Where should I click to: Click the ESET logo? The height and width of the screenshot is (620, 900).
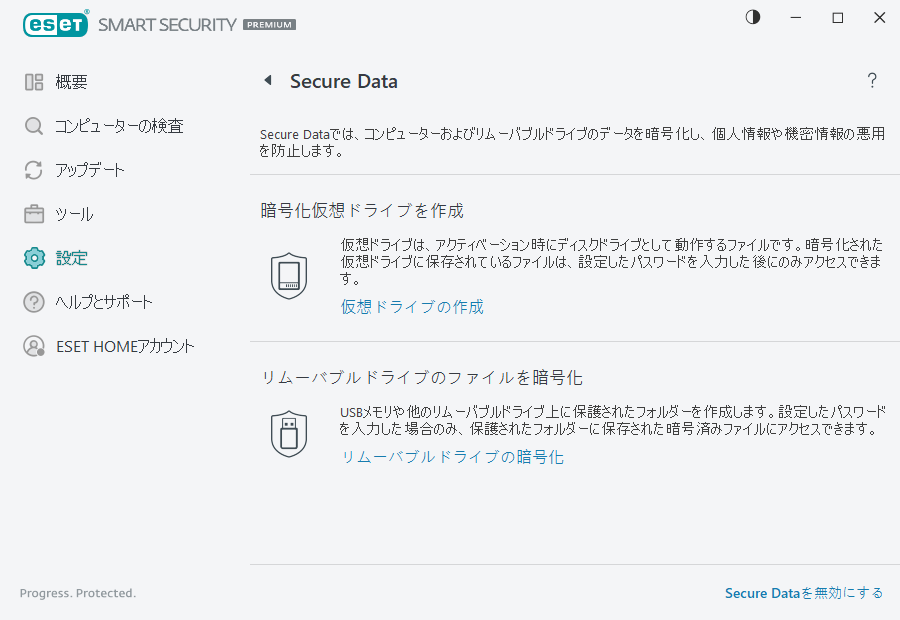click(x=56, y=24)
